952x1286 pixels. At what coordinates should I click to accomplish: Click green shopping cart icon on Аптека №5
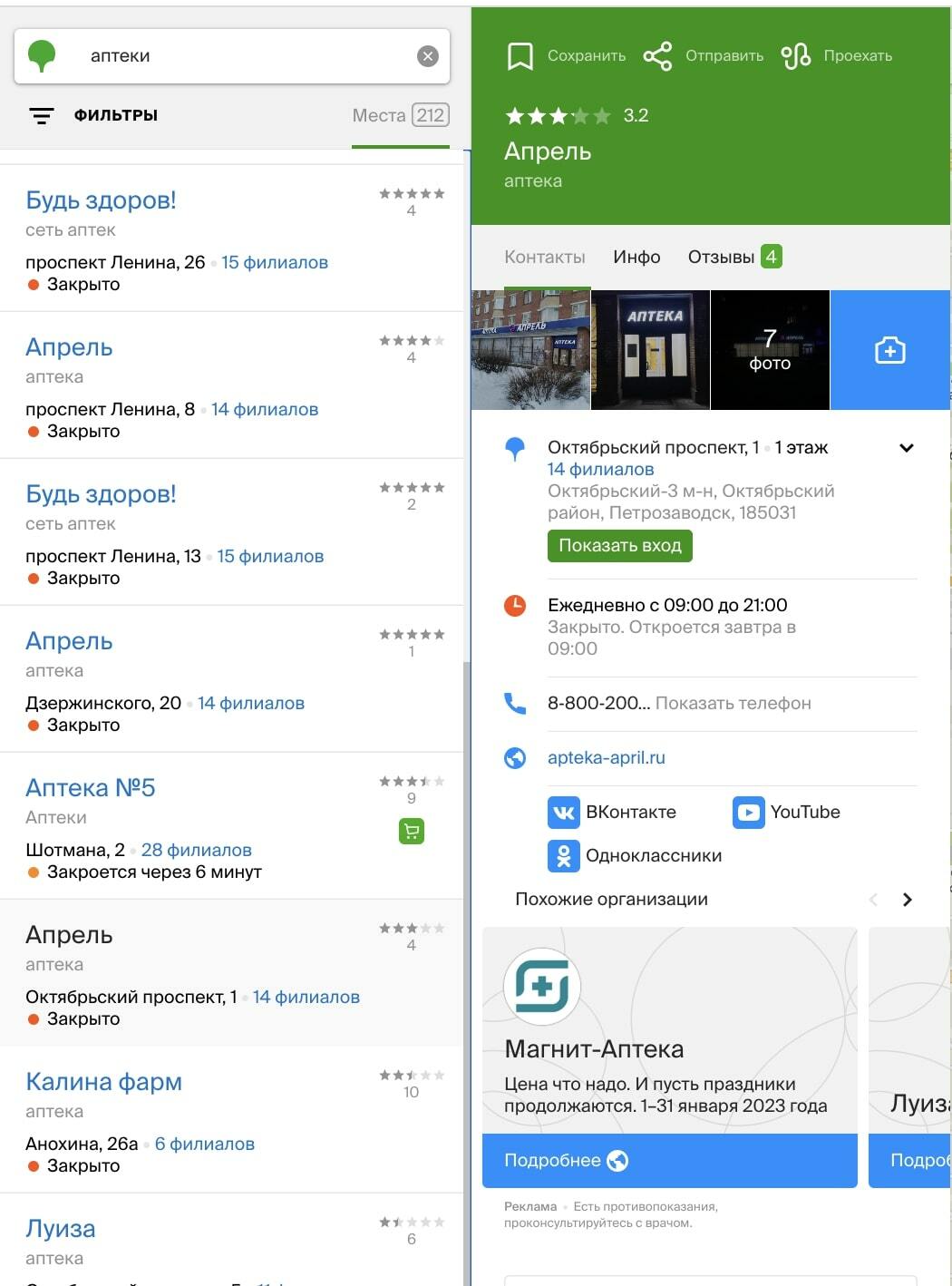412,831
